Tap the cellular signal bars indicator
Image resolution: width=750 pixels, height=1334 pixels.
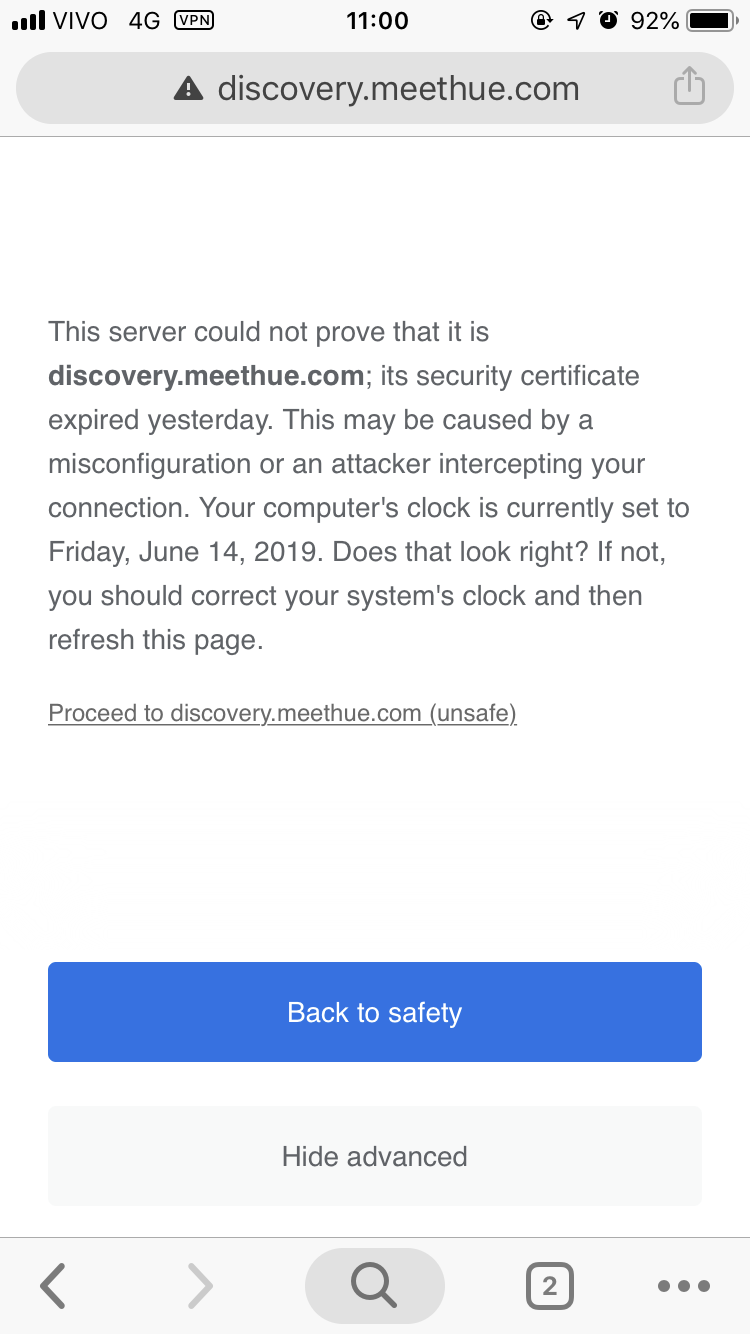31,19
